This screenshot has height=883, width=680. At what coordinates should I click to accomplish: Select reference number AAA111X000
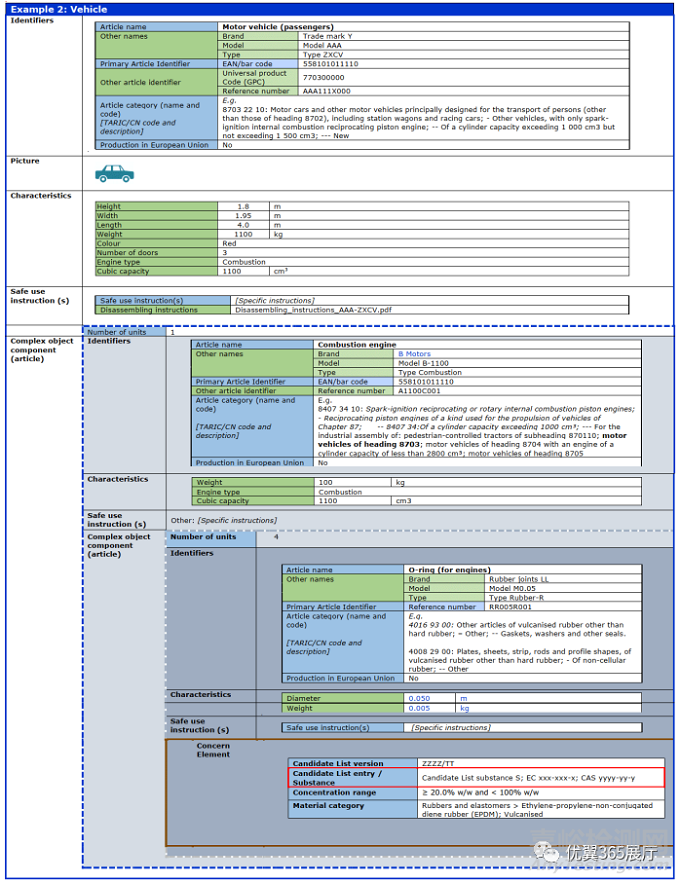click(327, 90)
